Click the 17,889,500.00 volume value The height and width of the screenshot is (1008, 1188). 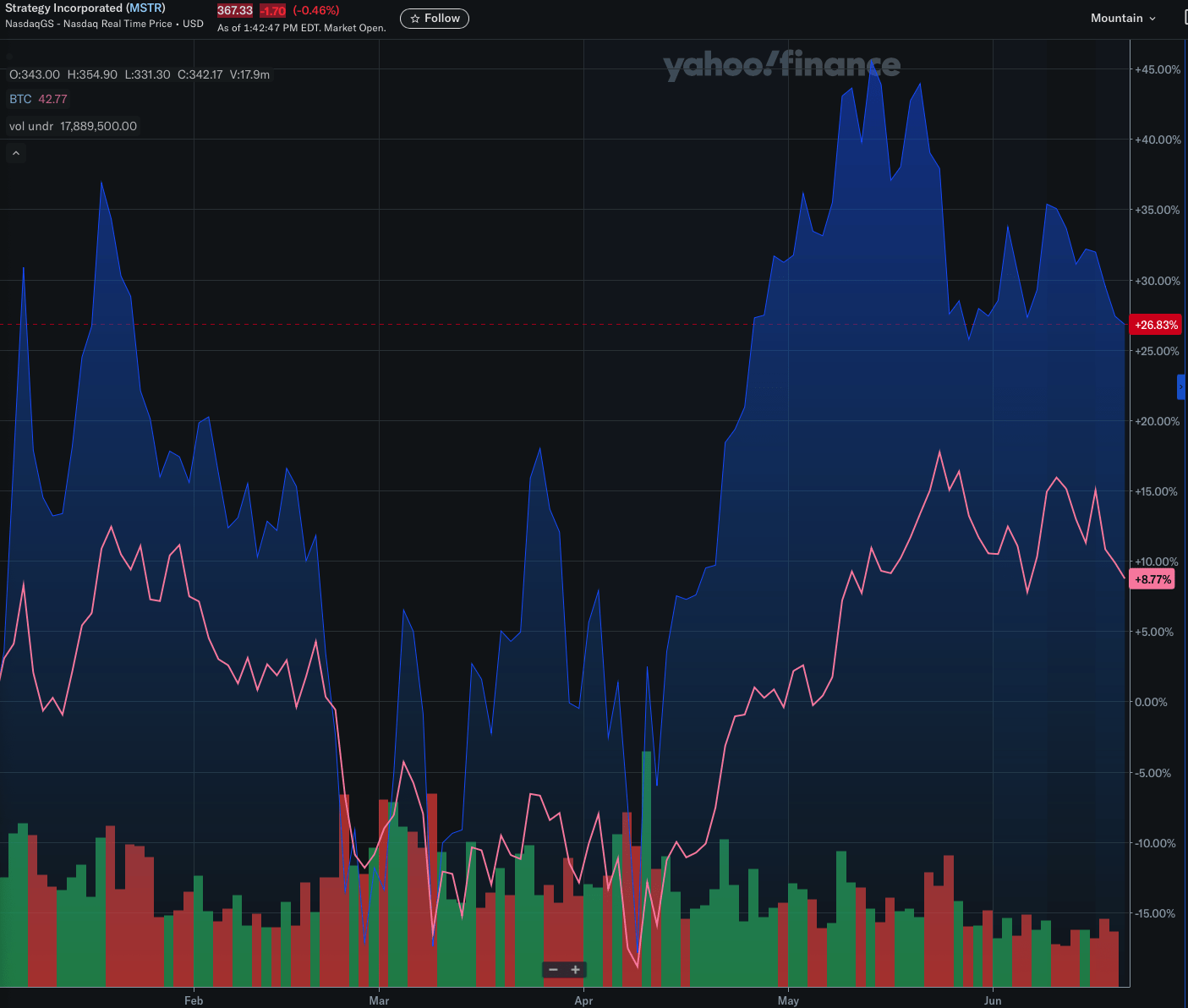[98, 125]
